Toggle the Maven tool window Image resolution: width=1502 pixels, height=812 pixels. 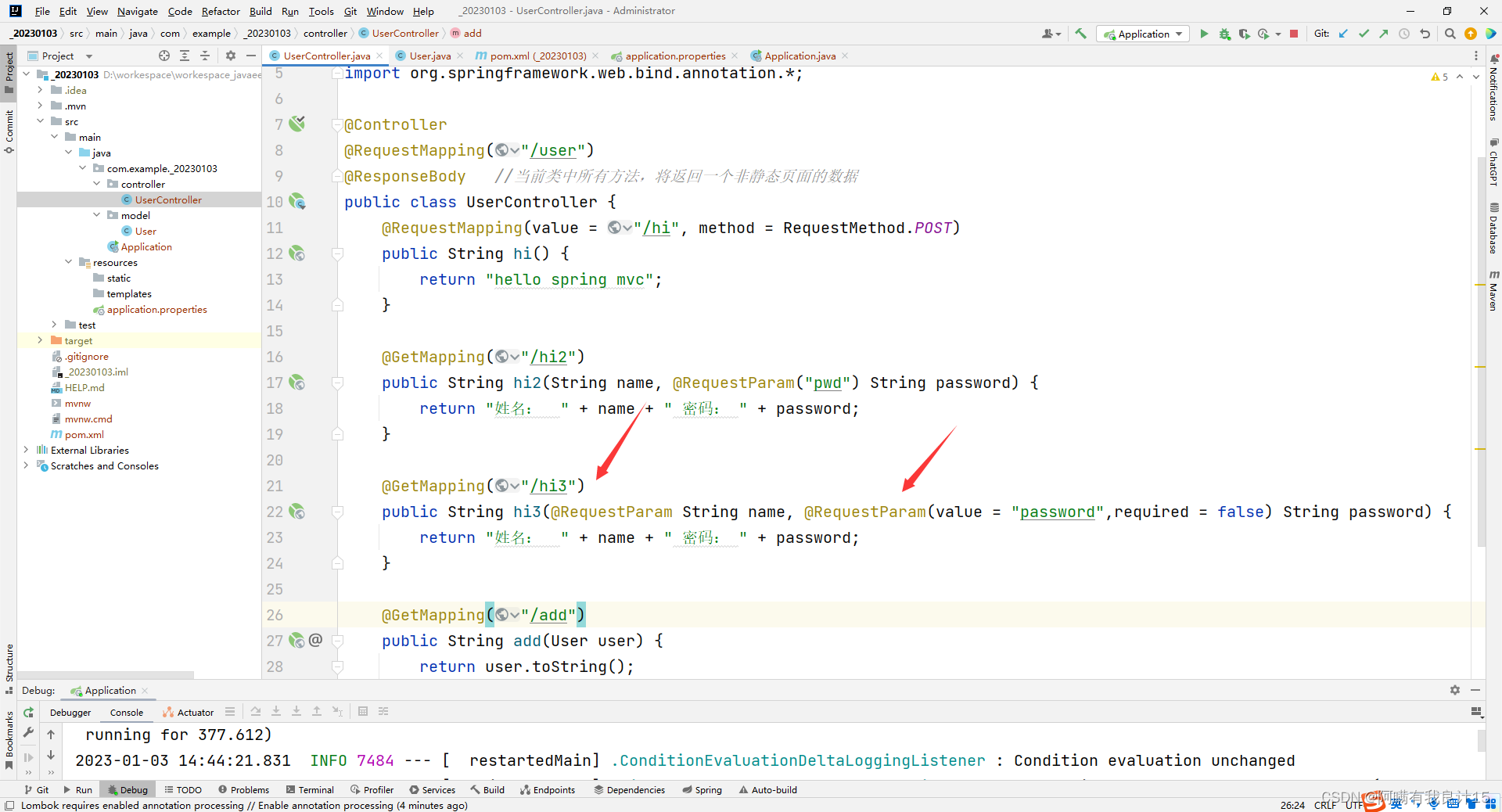point(1493,291)
